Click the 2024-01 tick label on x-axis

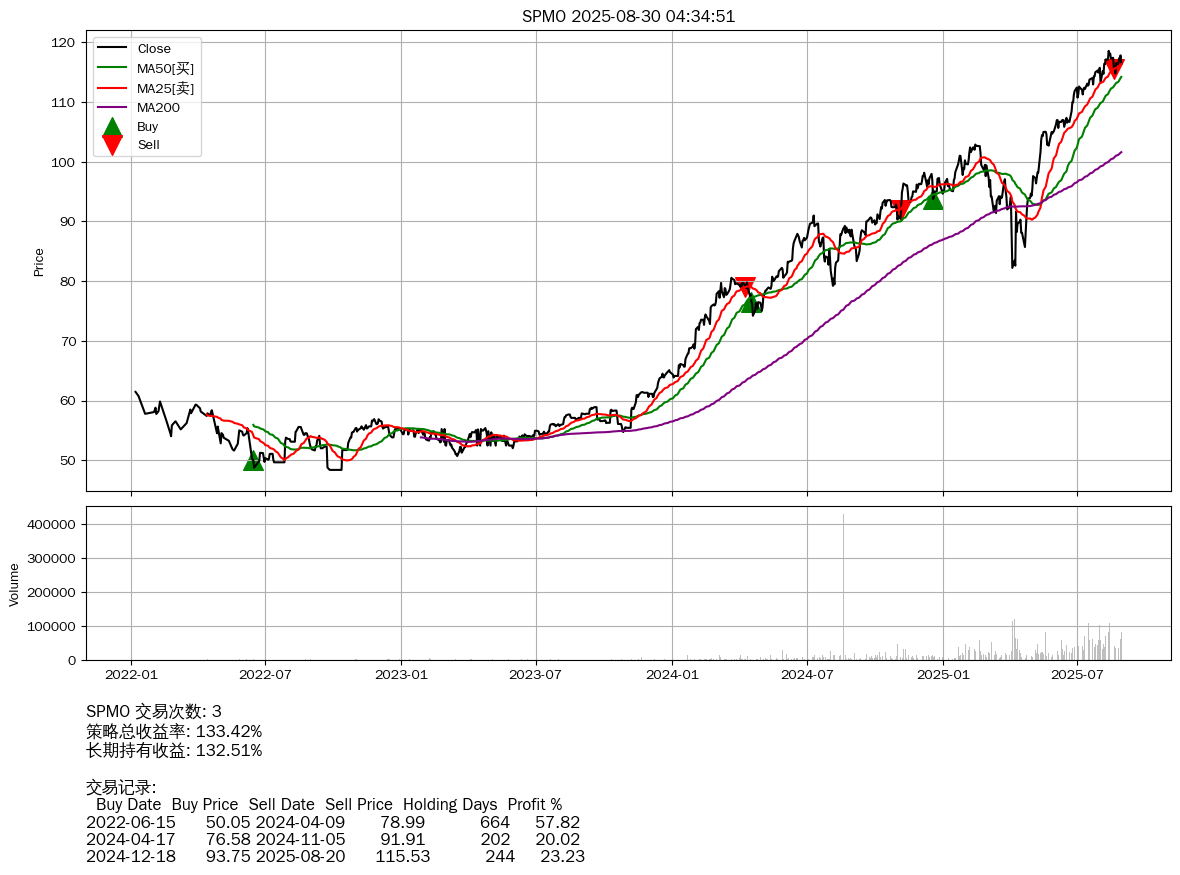tap(672, 675)
